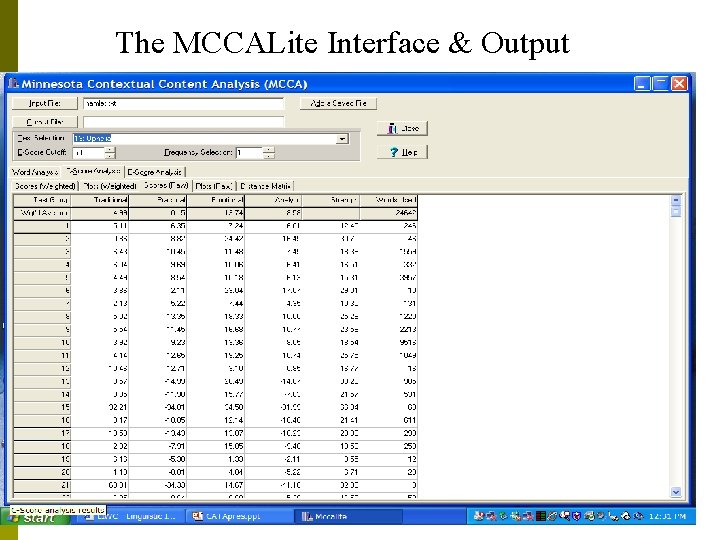Select row header for text group 20
The image size is (720, 540).
coord(42,472)
